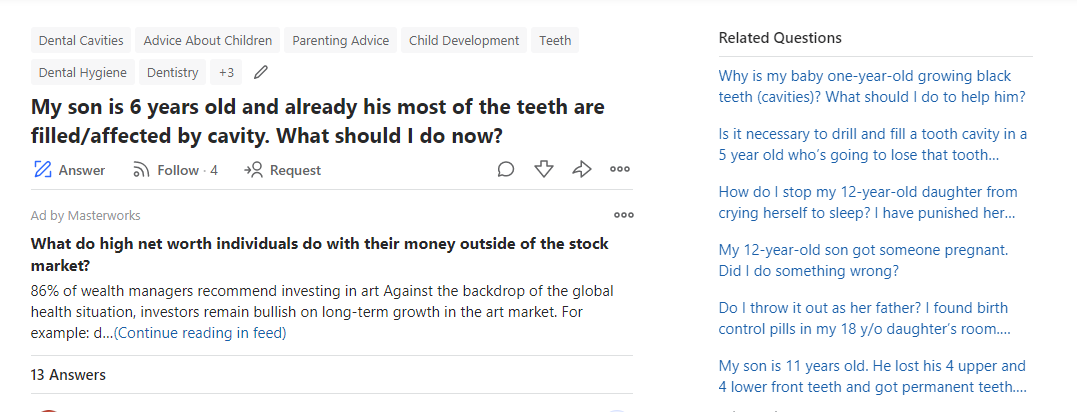The height and width of the screenshot is (412, 1077).
Task: Open Masterworks ad options ellipsis
Action: coord(624,215)
